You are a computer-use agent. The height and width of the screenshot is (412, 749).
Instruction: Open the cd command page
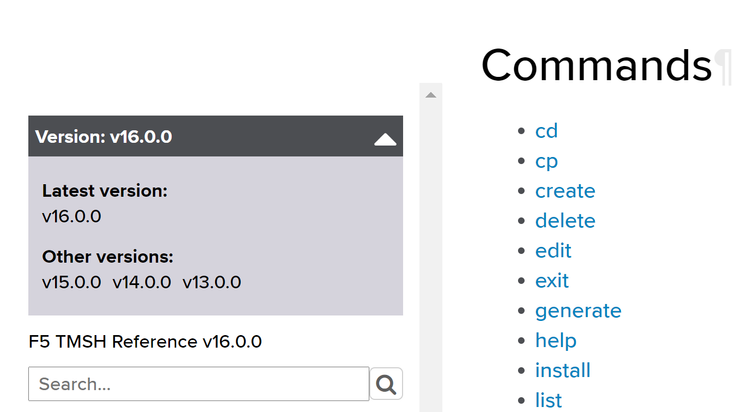pos(546,131)
